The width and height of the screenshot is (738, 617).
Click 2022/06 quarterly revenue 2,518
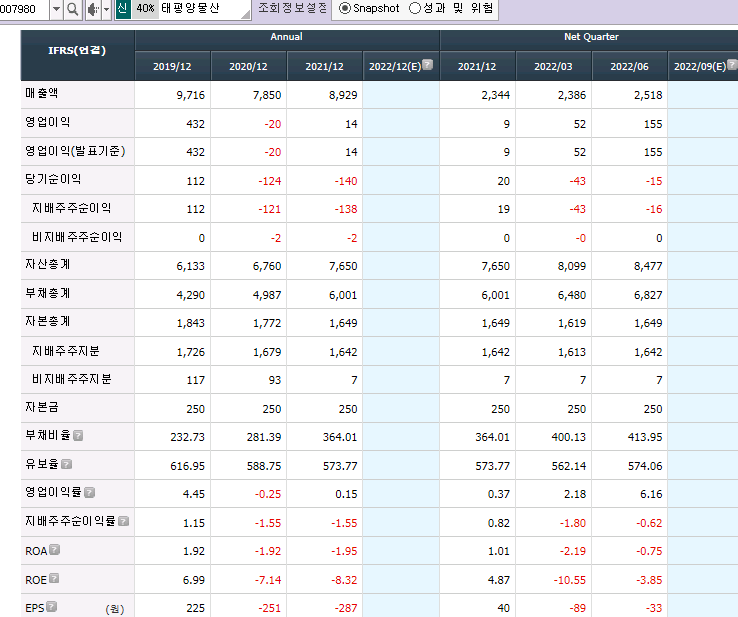click(x=648, y=95)
